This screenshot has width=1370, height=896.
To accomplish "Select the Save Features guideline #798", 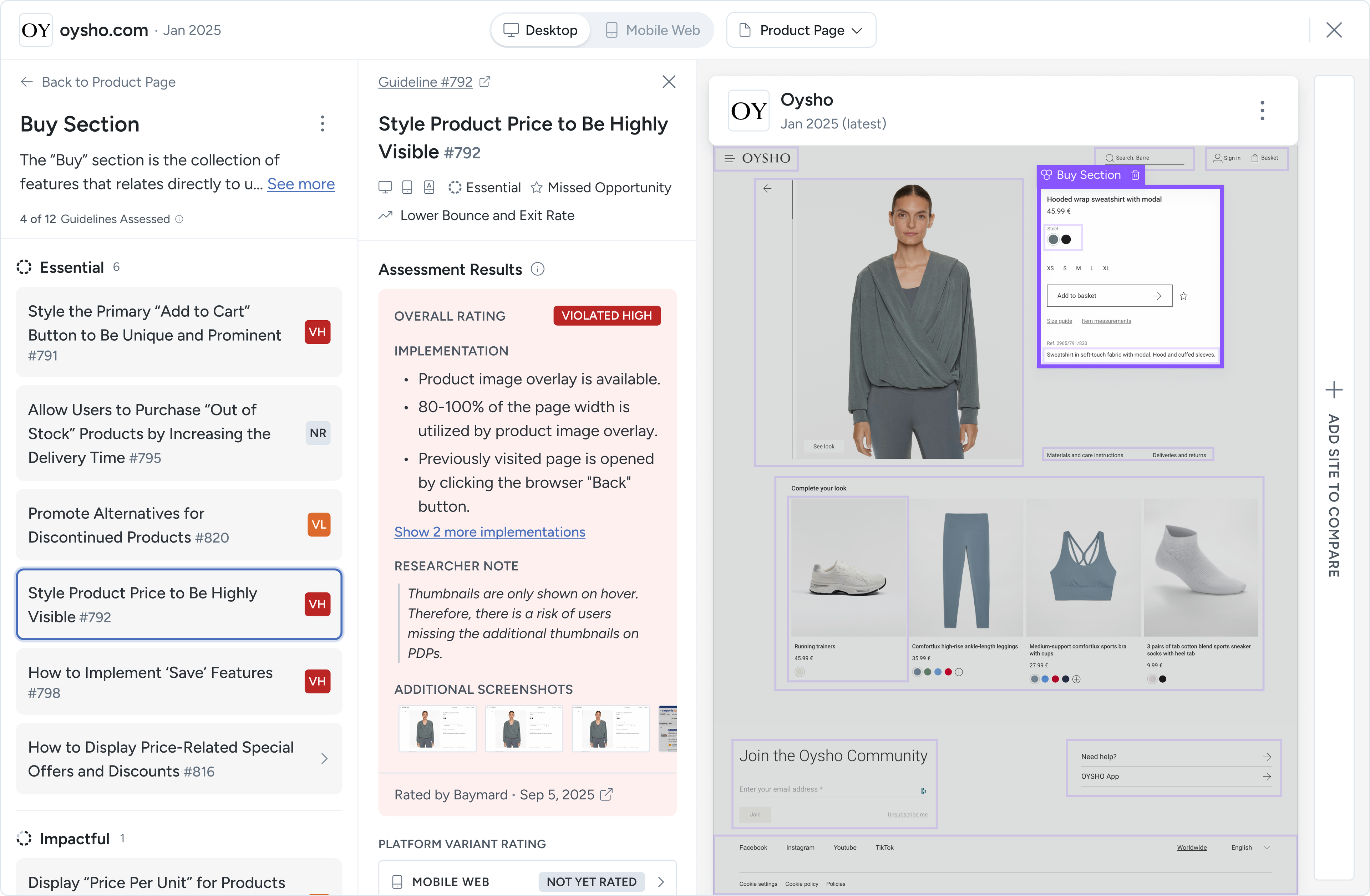I will (x=179, y=682).
